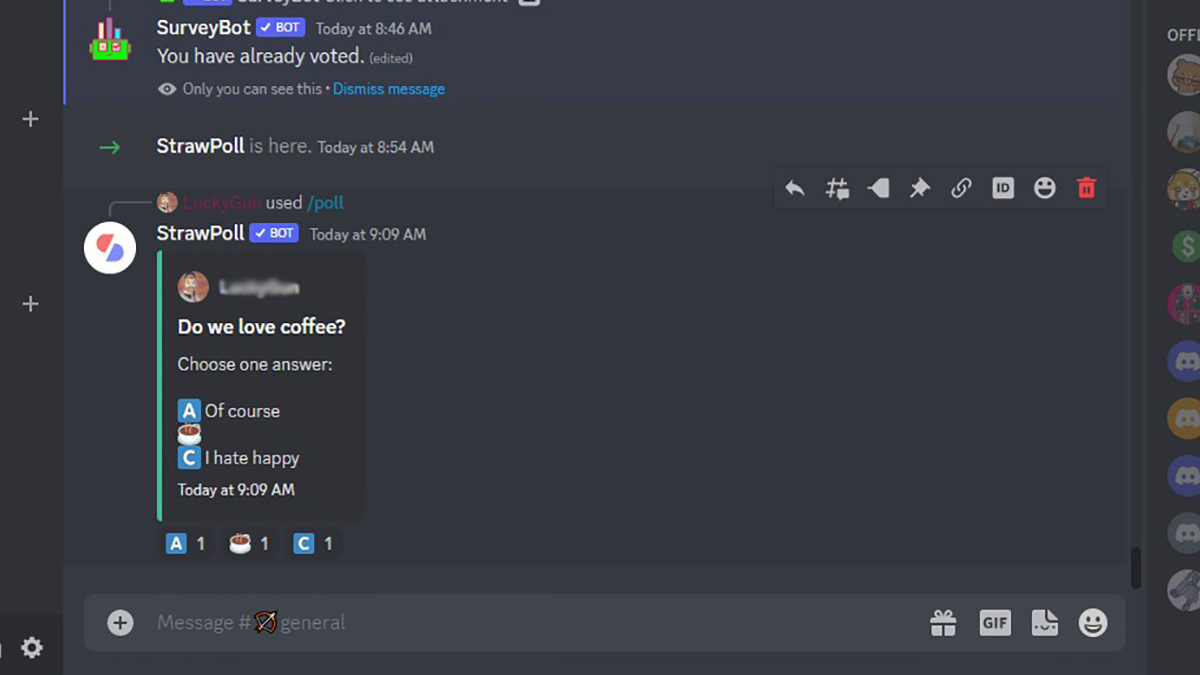Click the /poll command link
1200x675 pixels.
(325, 203)
